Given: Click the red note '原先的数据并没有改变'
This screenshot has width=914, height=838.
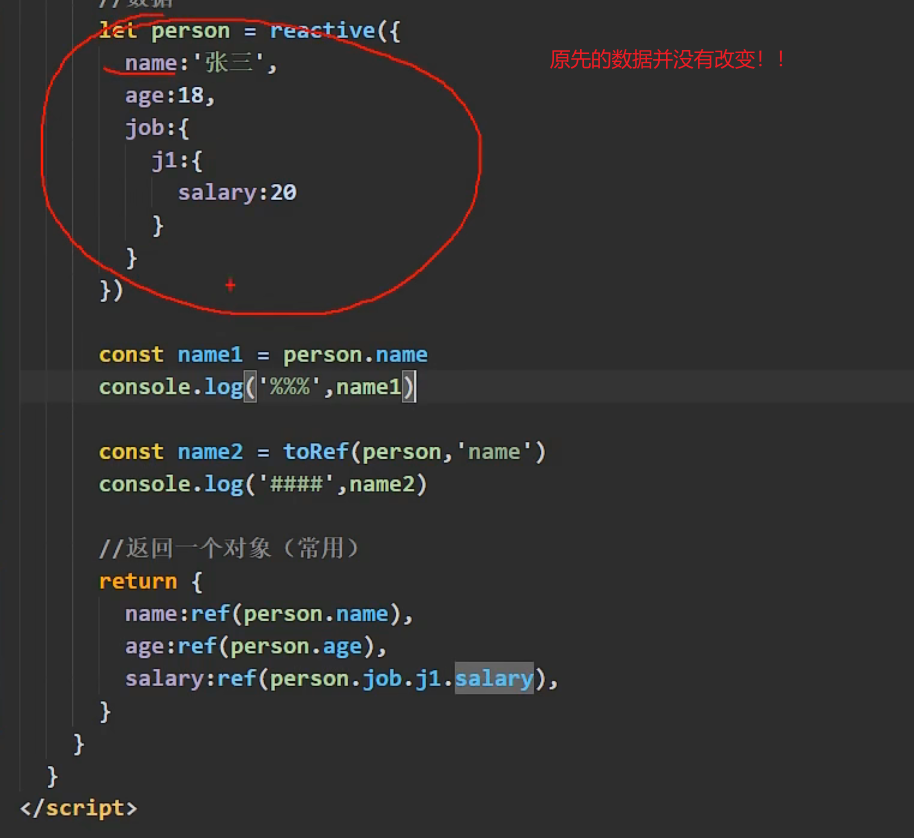Looking at the screenshot, I should [x=667, y=59].
